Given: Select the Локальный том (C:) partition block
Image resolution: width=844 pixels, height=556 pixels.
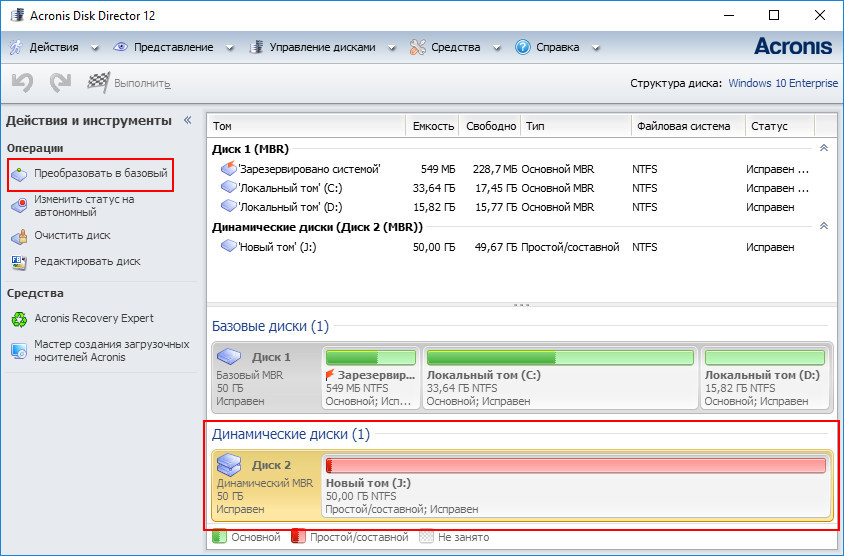Looking at the screenshot, I should 560,378.
